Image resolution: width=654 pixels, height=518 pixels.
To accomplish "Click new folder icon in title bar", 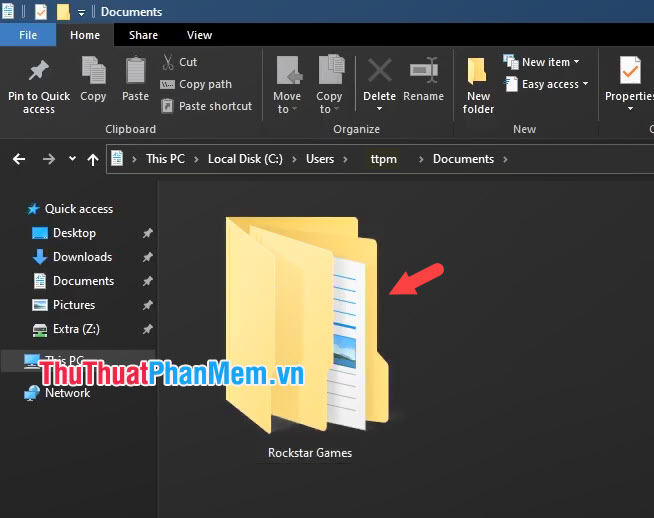I will [63, 12].
